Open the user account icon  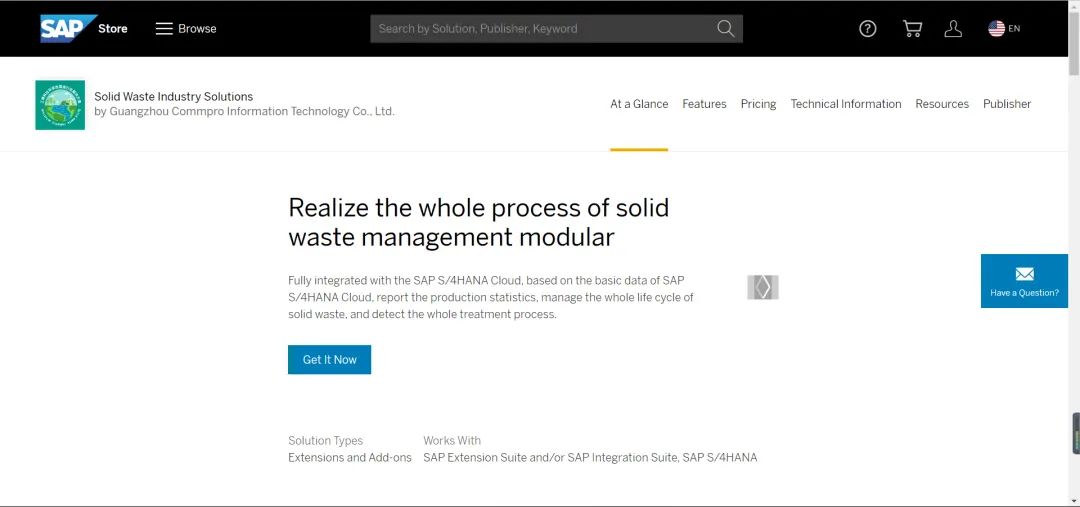(x=953, y=28)
